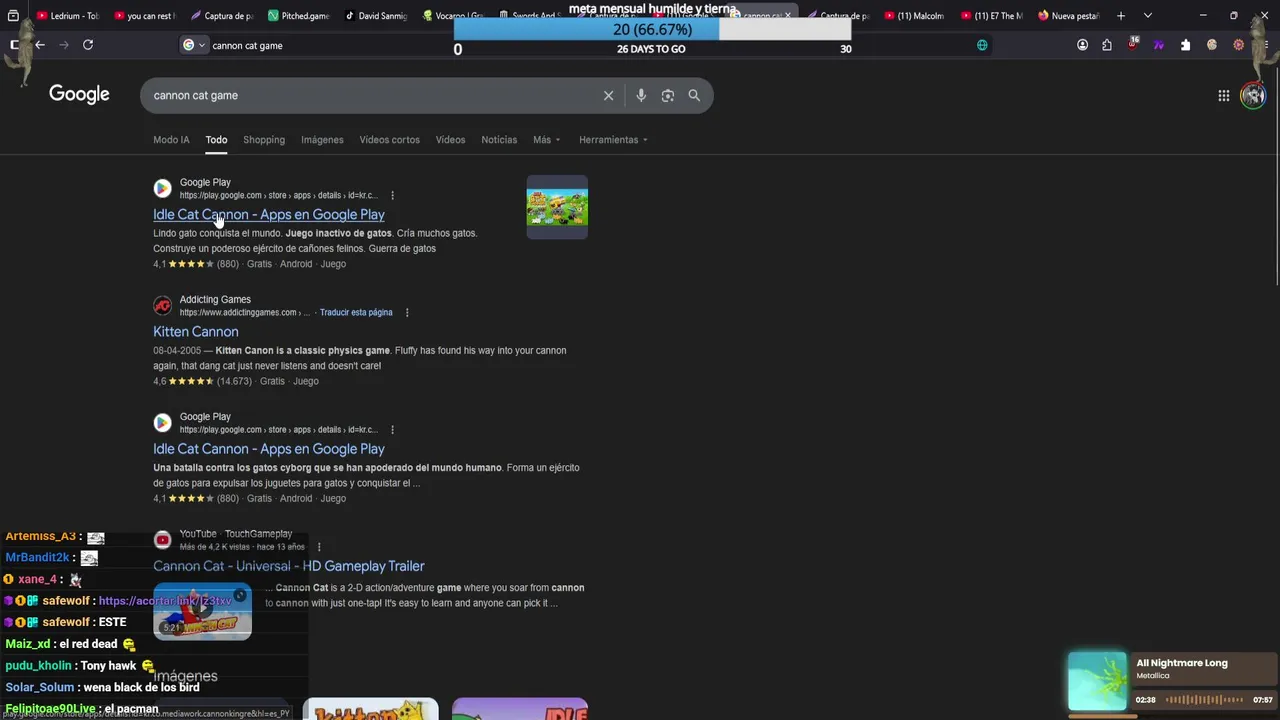The width and height of the screenshot is (1280, 720).
Task: Click the Google Play favicon of first result
Action: point(162,188)
